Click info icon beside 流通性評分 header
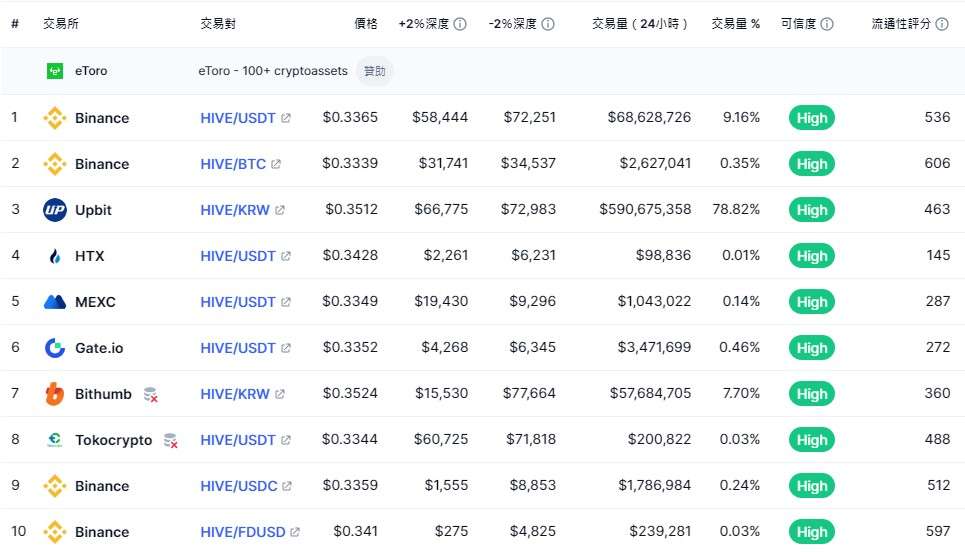The image size is (965, 552). (942, 24)
